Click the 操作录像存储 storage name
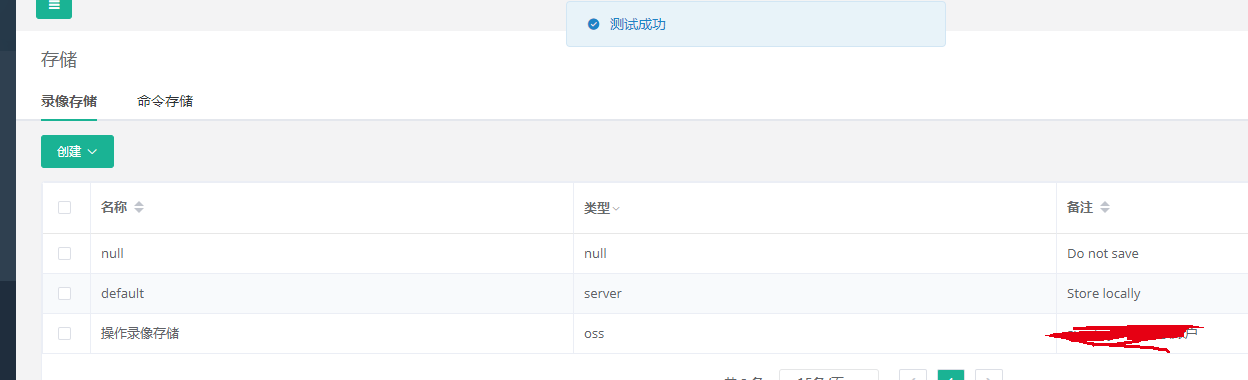This screenshot has width=1248, height=380. [x=140, y=333]
